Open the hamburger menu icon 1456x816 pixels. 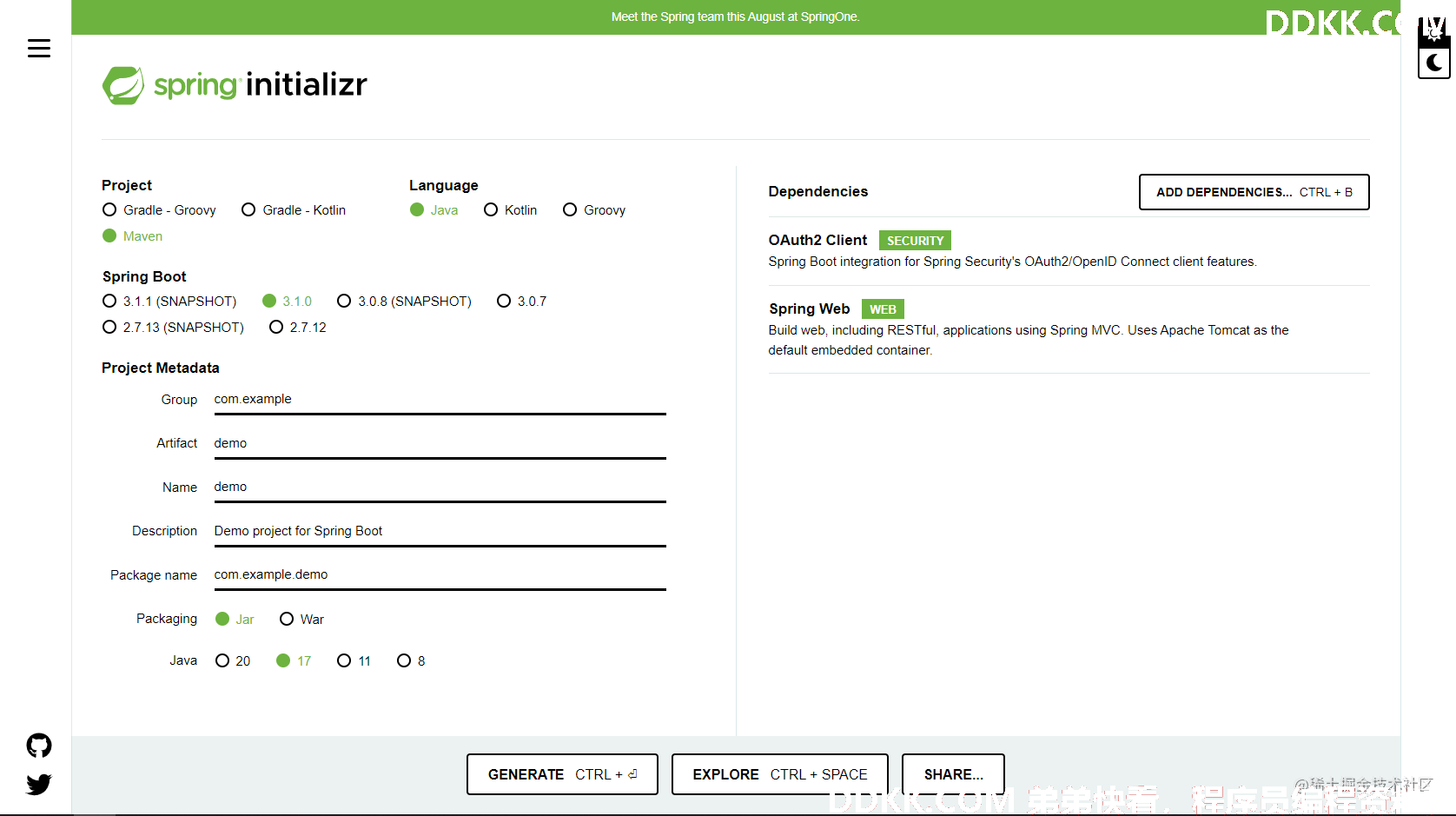[39, 49]
